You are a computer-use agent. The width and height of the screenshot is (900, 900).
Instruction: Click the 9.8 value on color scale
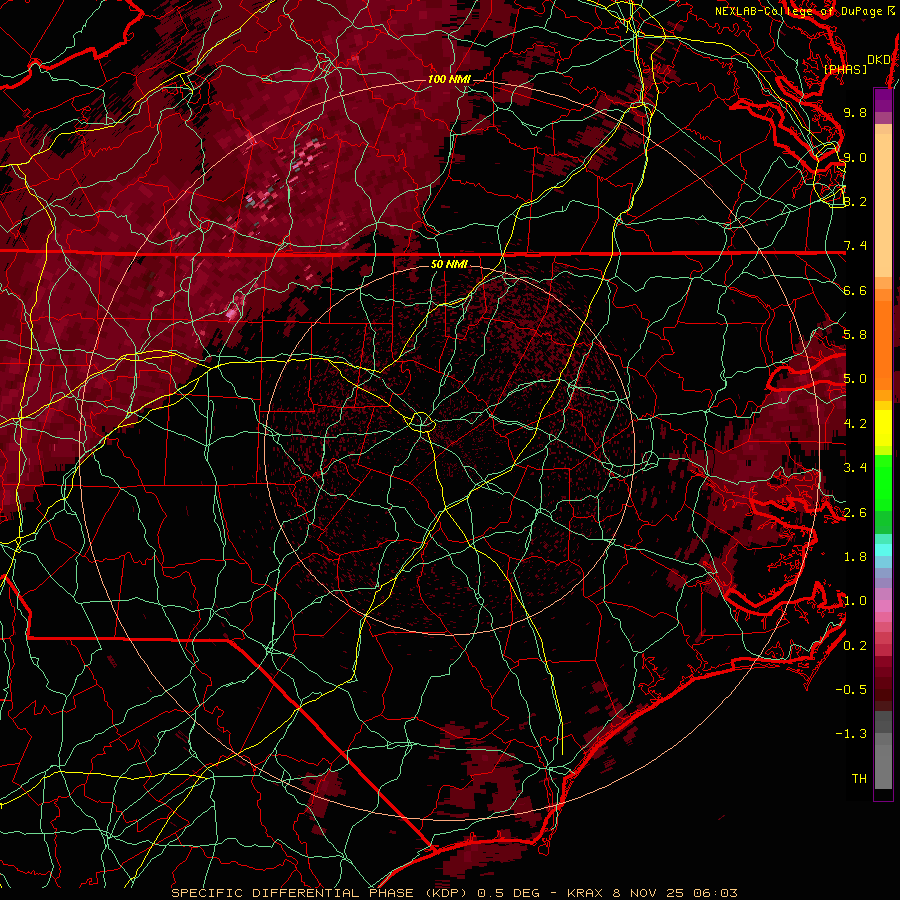pos(855,112)
